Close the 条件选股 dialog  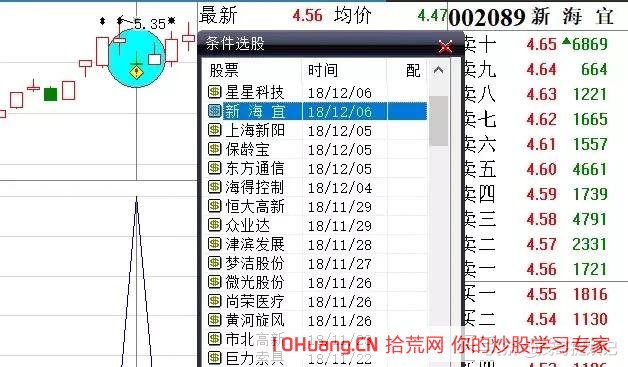pos(445,46)
